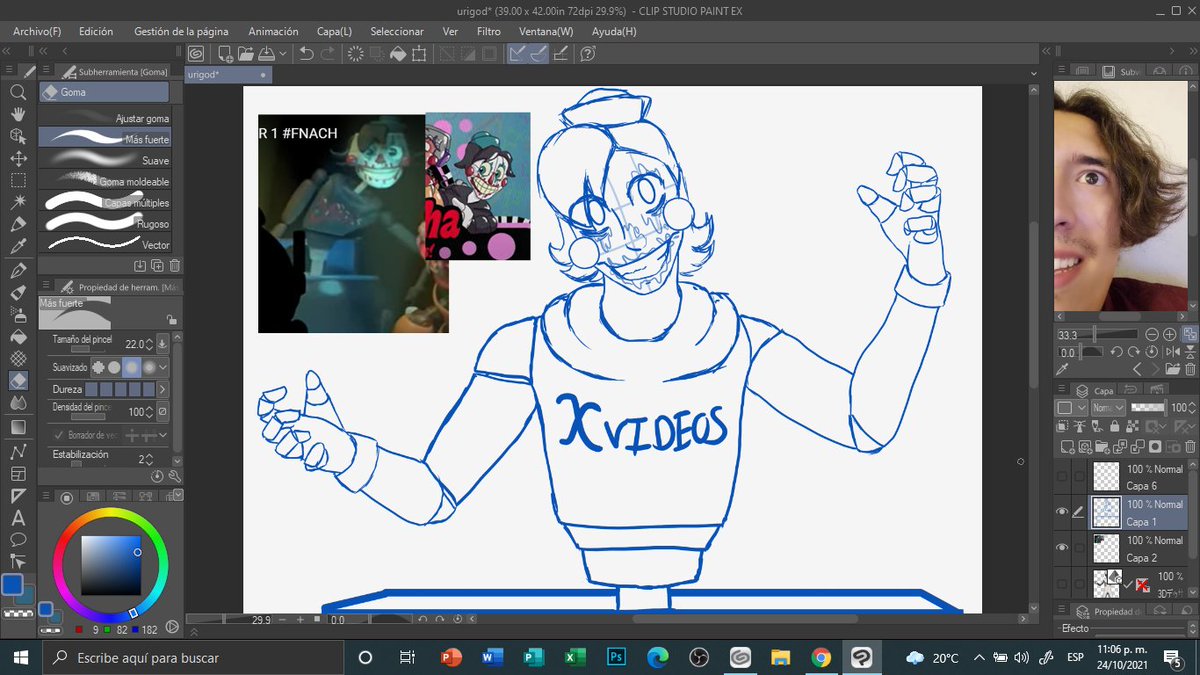The image size is (1200, 675).
Task: Select the Más fuerte eraser sub tool
Action: click(105, 139)
